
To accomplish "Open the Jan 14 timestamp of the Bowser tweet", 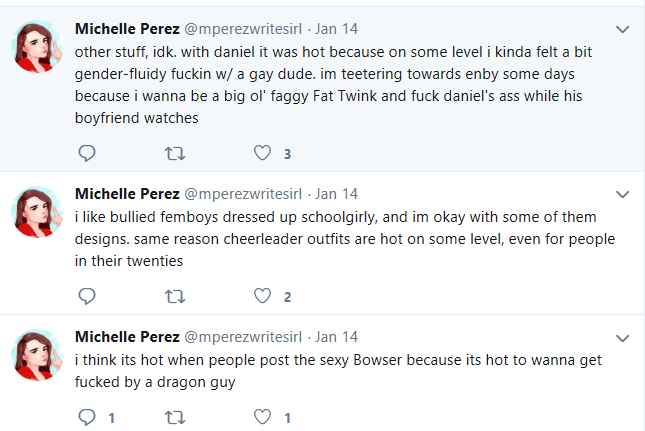I will click(336, 337).
